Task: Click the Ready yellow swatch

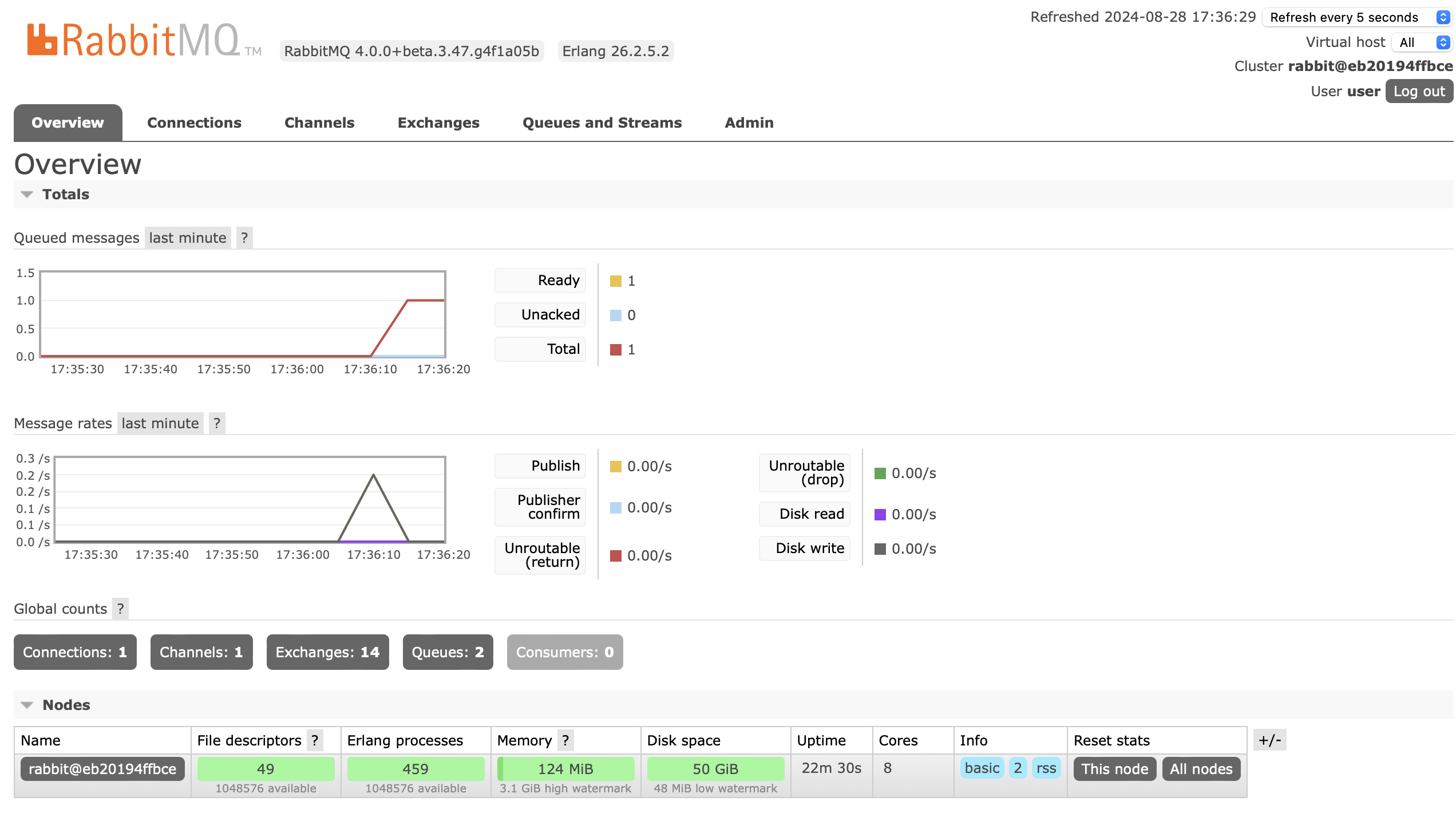Action: point(616,281)
